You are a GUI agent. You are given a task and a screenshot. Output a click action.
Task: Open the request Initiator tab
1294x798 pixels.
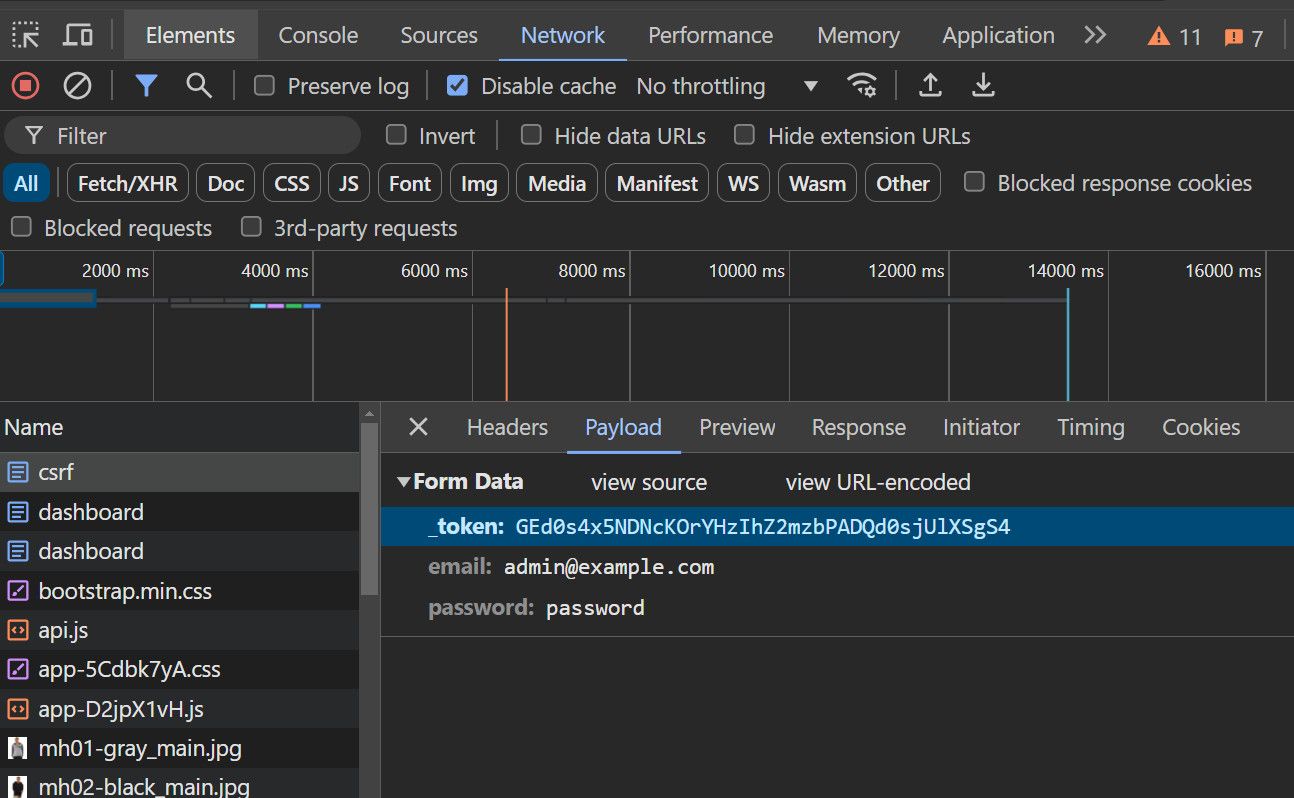click(981, 427)
